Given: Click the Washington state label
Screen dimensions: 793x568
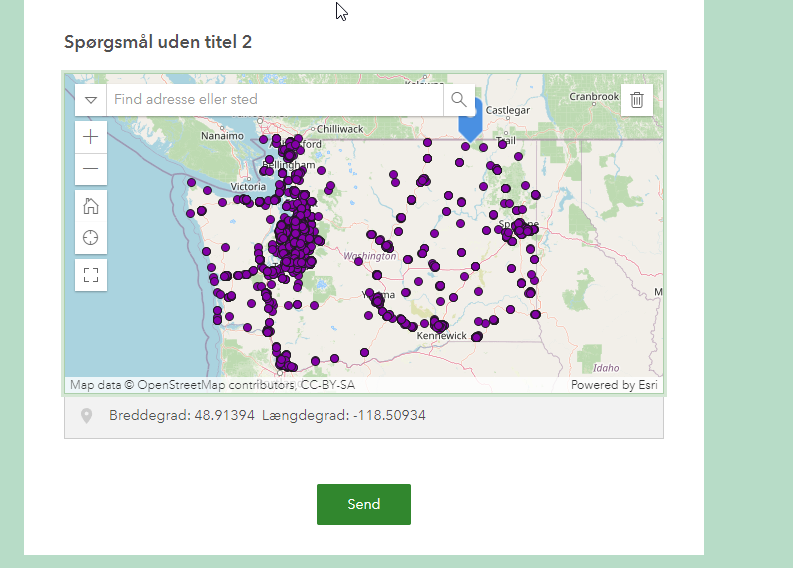Looking at the screenshot, I should click(370, 256).
